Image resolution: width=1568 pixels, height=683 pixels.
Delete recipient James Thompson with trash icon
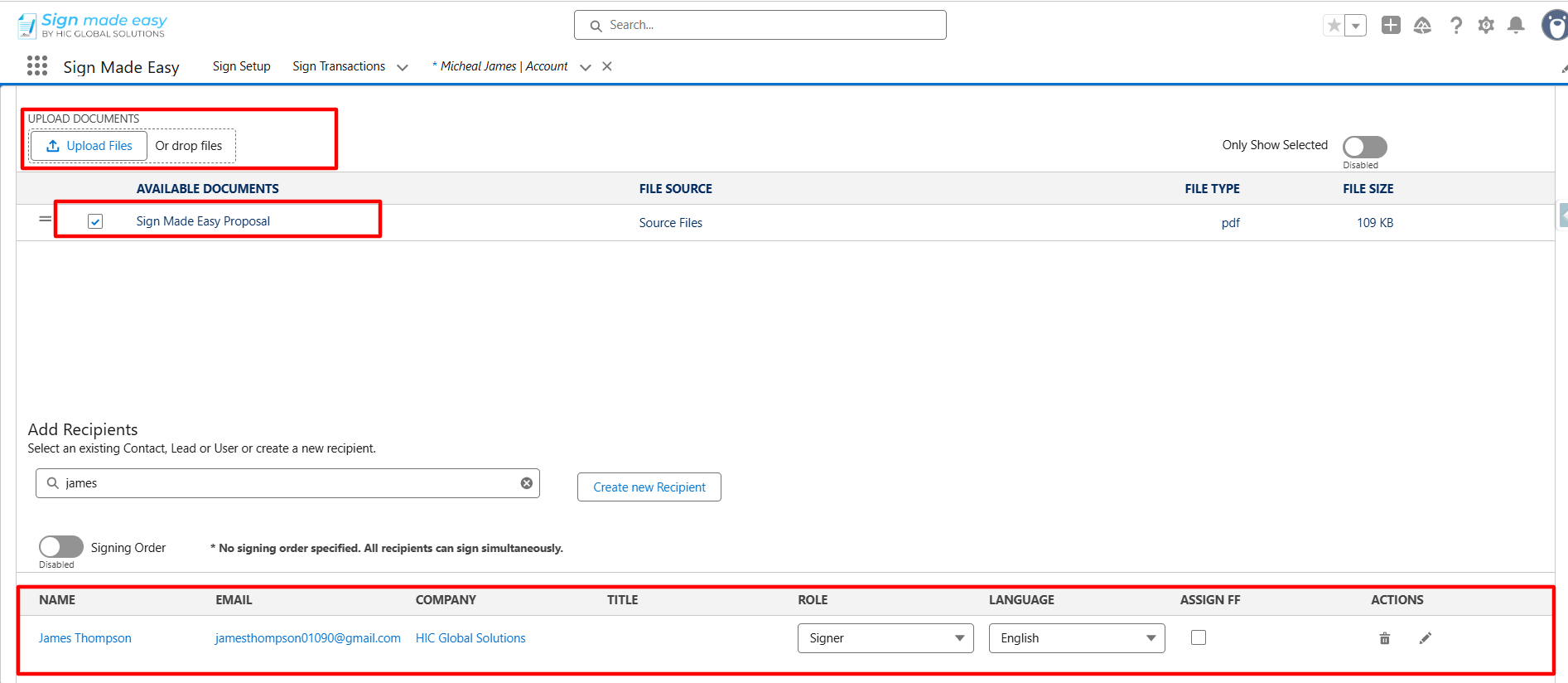point(1384,638)
